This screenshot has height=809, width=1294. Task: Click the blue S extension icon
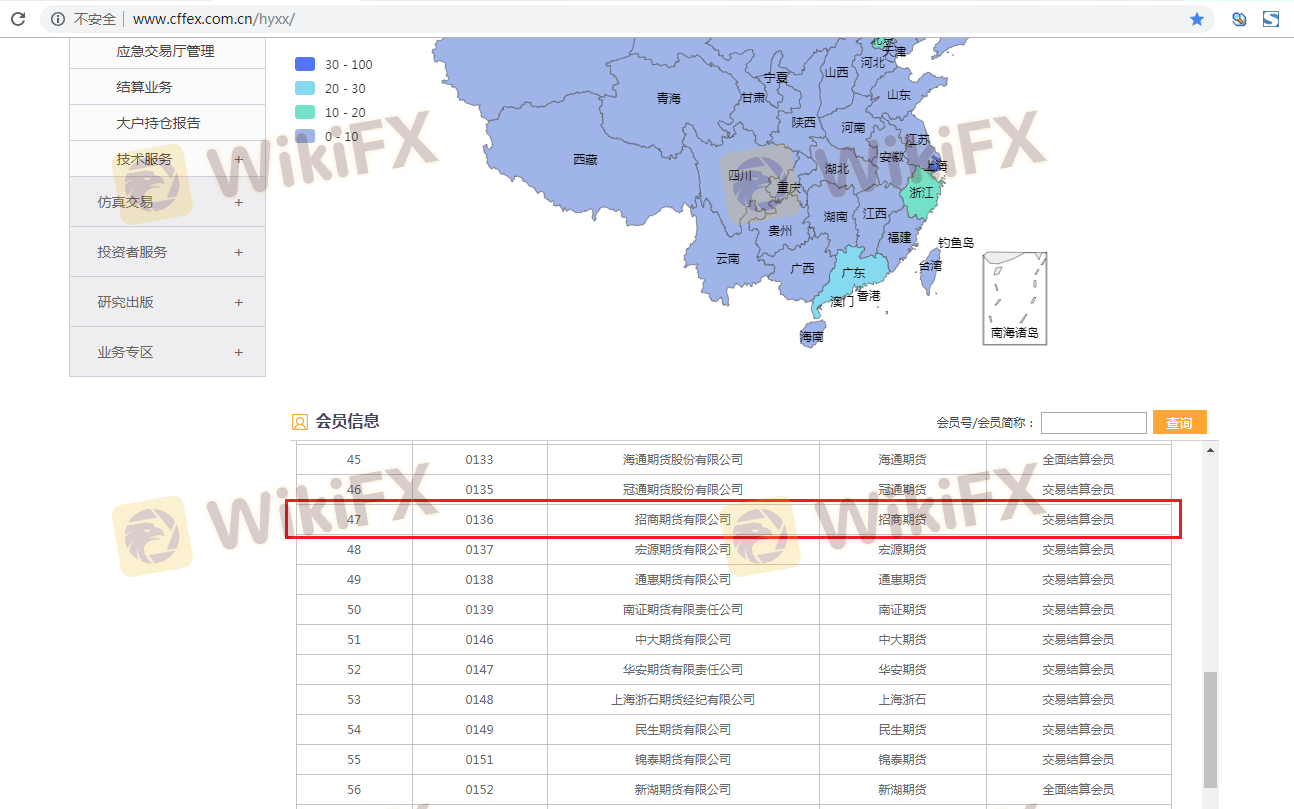pos(1271,19)
